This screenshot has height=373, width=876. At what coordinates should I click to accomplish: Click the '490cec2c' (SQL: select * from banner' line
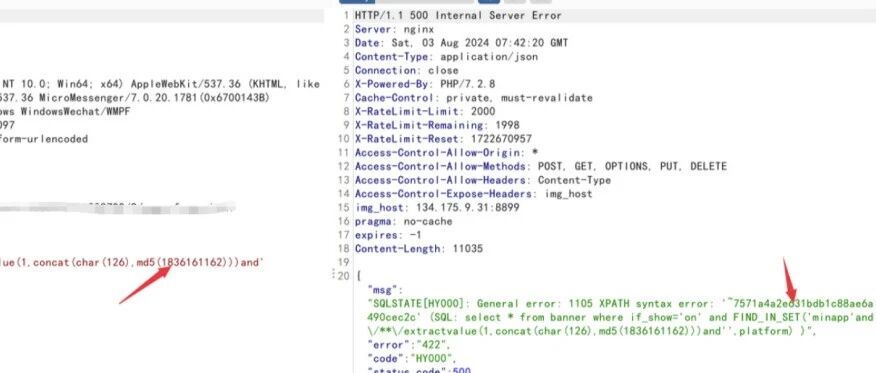tap(620, 317)
